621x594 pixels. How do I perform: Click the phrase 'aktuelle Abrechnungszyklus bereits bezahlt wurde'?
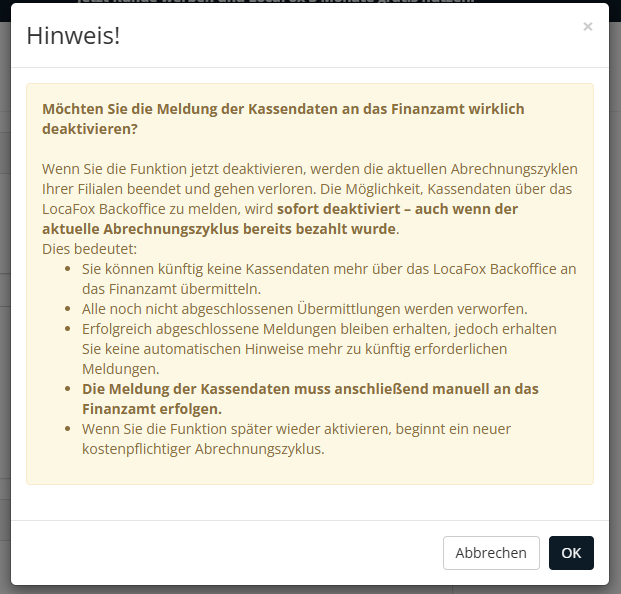(x=219, y=229)
